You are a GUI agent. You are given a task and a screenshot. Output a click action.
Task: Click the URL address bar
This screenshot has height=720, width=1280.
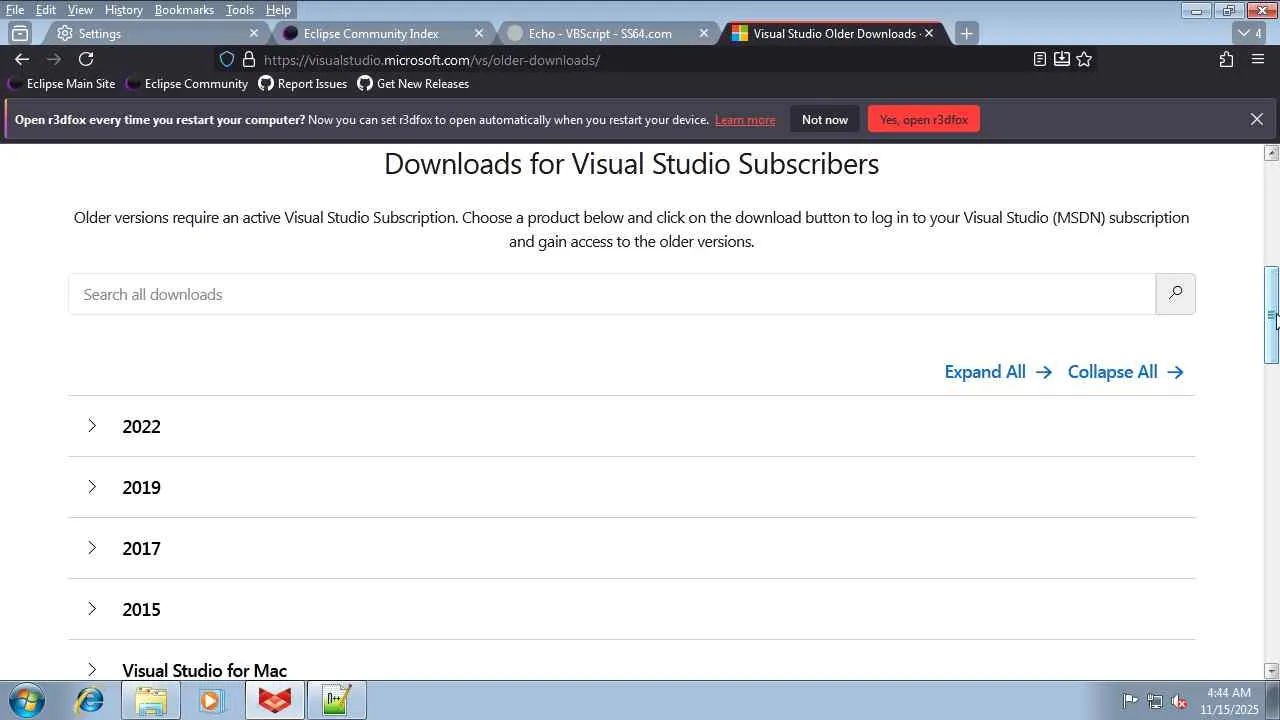point(640,60)
